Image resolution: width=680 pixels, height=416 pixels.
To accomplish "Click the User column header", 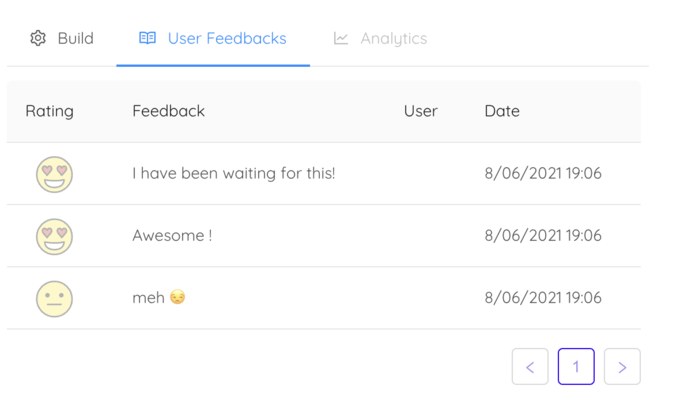I will coord(420,111).
